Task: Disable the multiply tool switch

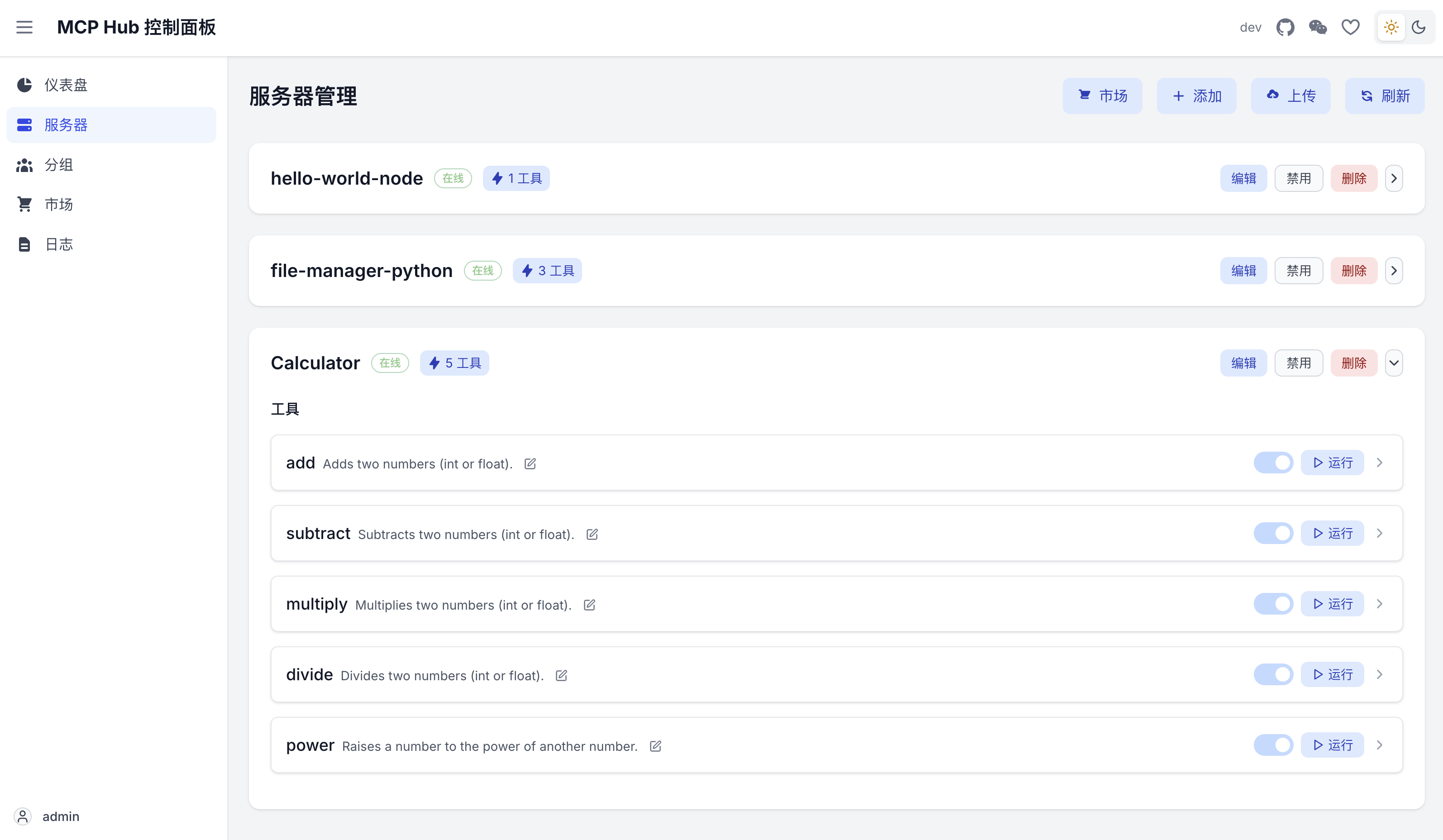Action: click(x=1273, y=603)
